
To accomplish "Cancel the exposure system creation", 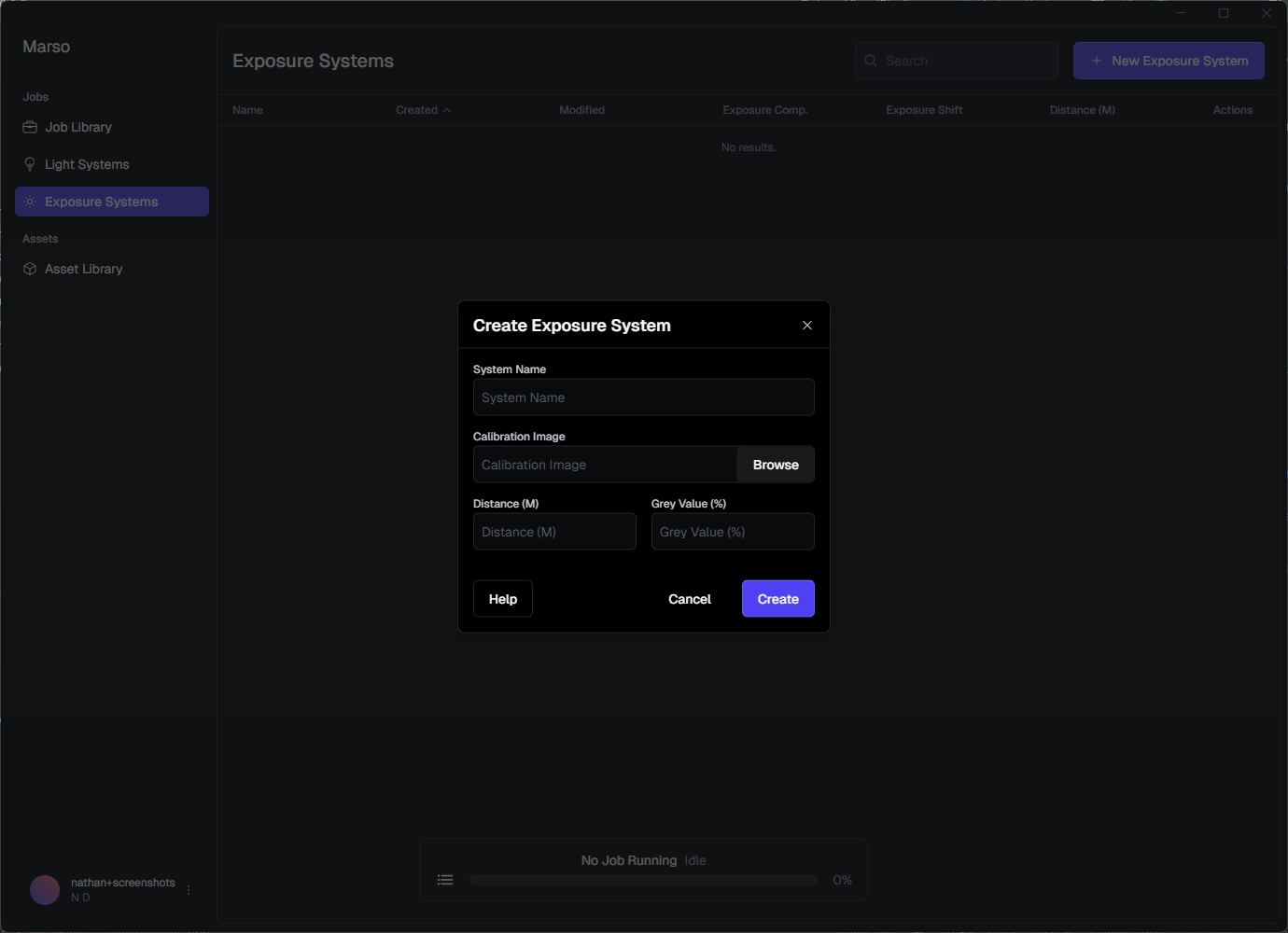I will point(689,599).
